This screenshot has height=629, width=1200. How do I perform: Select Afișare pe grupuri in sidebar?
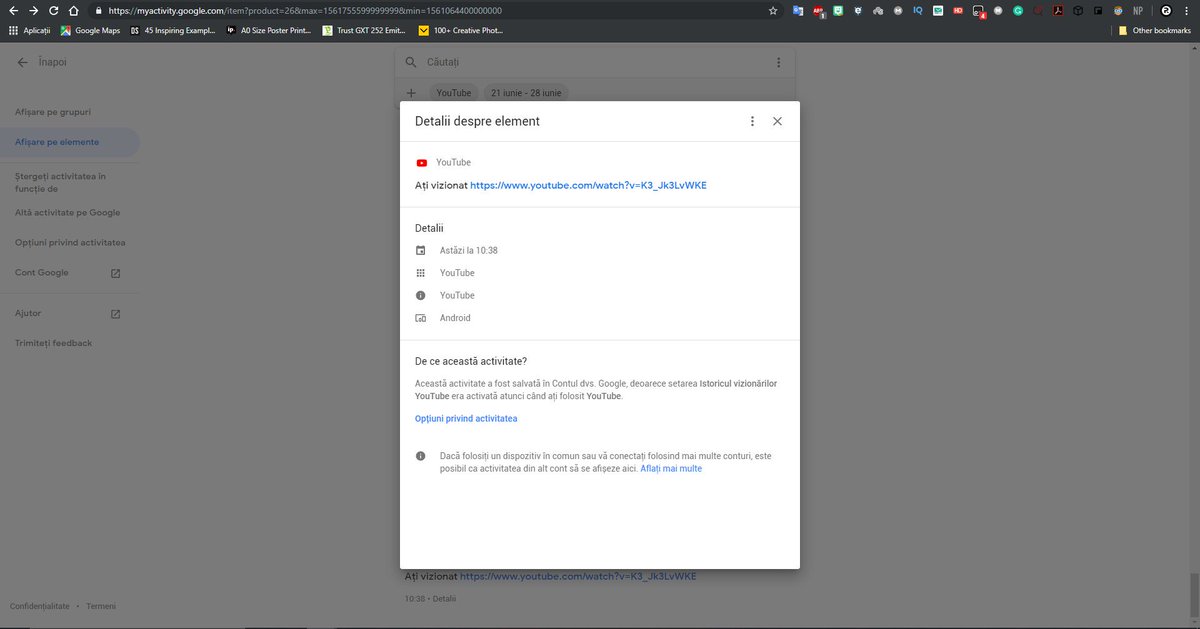53,112
